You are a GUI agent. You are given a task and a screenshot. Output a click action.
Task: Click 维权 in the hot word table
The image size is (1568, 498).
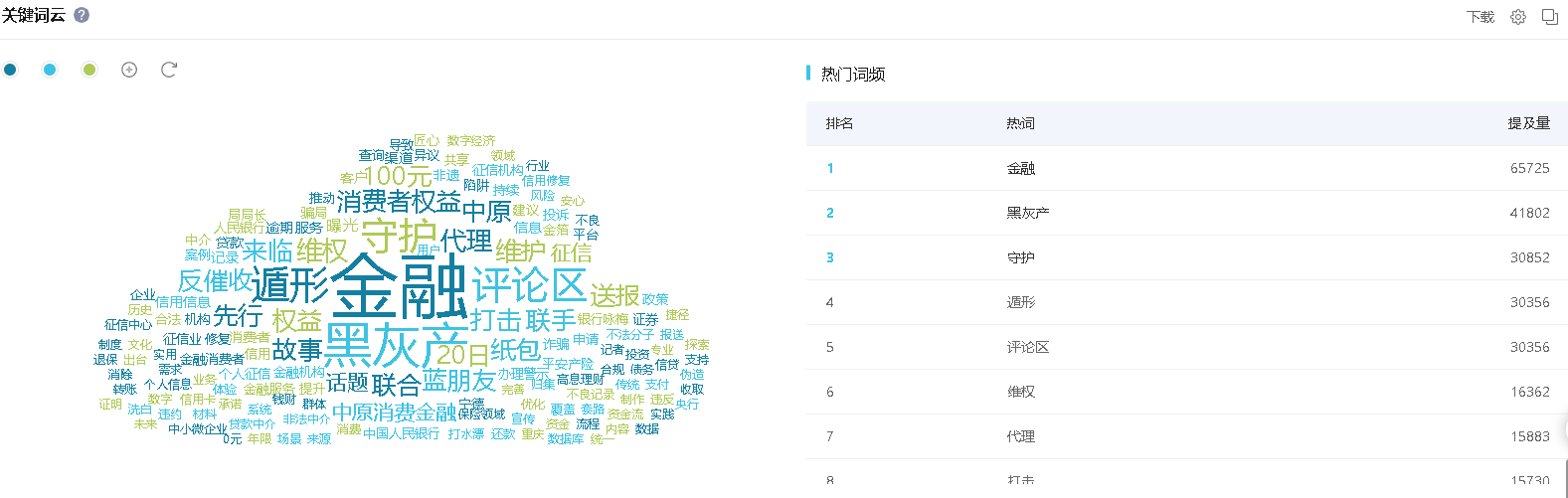coord(1020,392)
